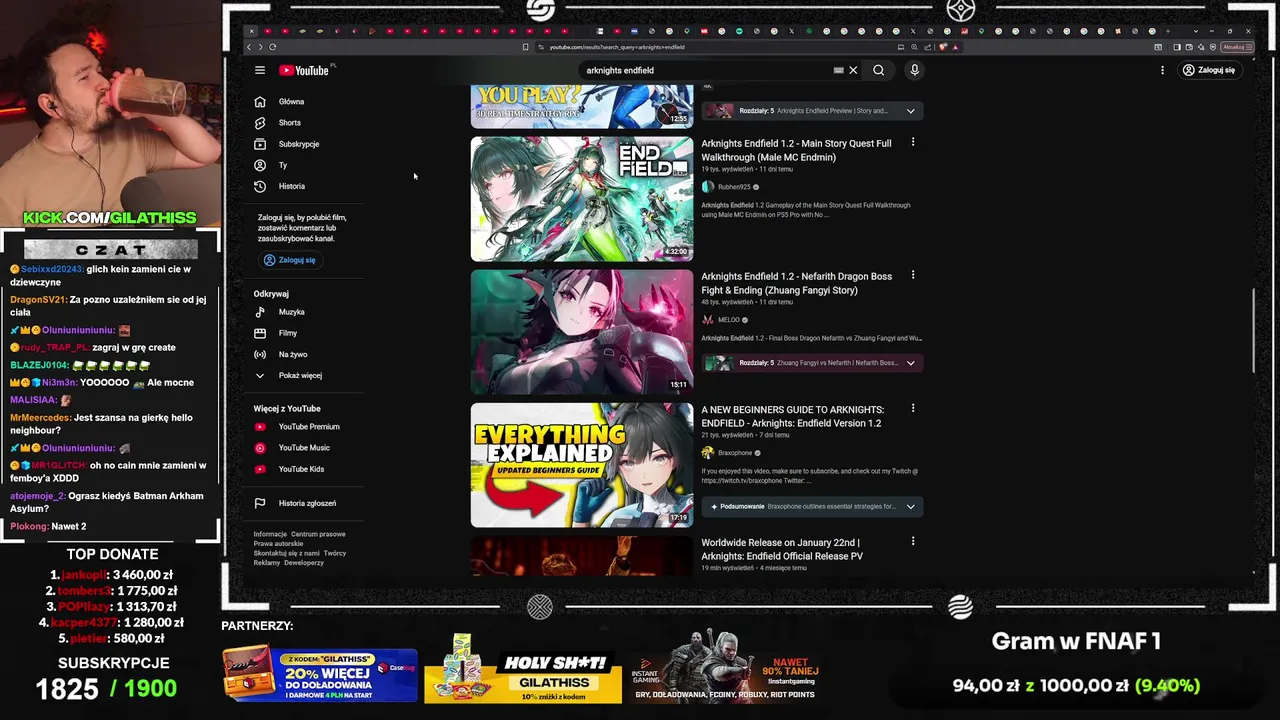Open options menu for Main Story Quest video
The image size is (1280, 720).
pyautogui.click(x=912, y=142)
